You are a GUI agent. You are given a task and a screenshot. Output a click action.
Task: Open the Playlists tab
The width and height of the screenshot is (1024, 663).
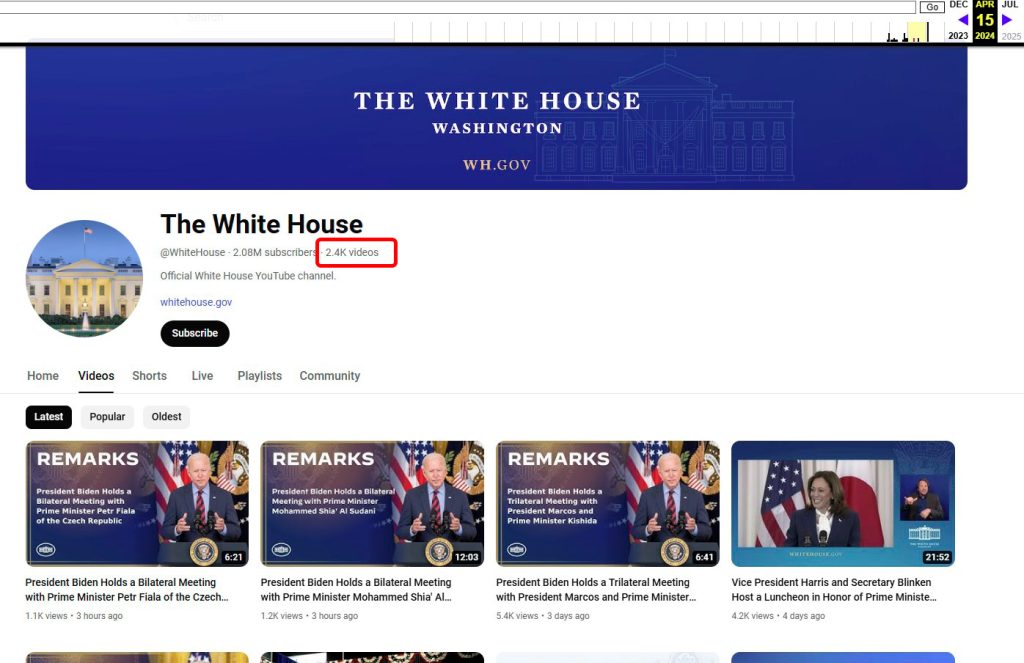[259, 376]
